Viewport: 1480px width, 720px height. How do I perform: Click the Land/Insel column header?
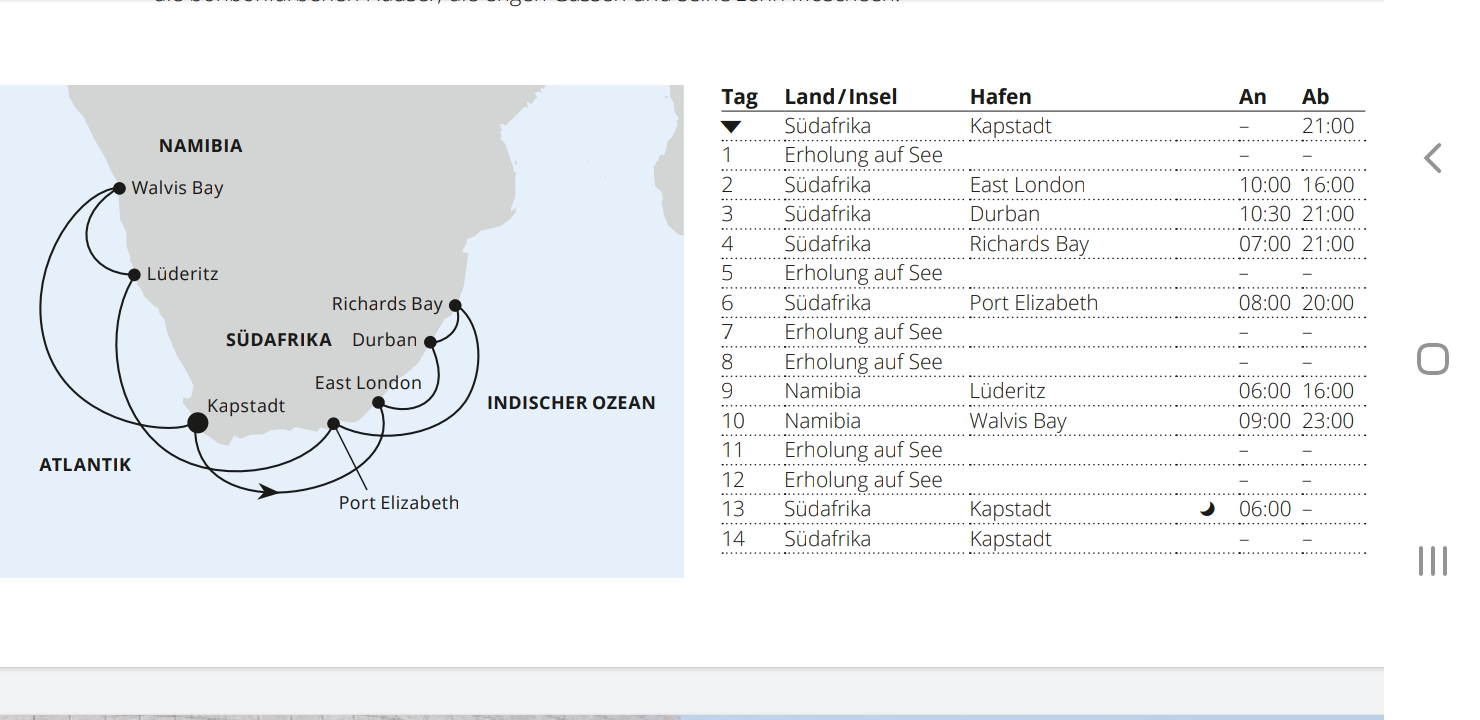tap(840, 97)
